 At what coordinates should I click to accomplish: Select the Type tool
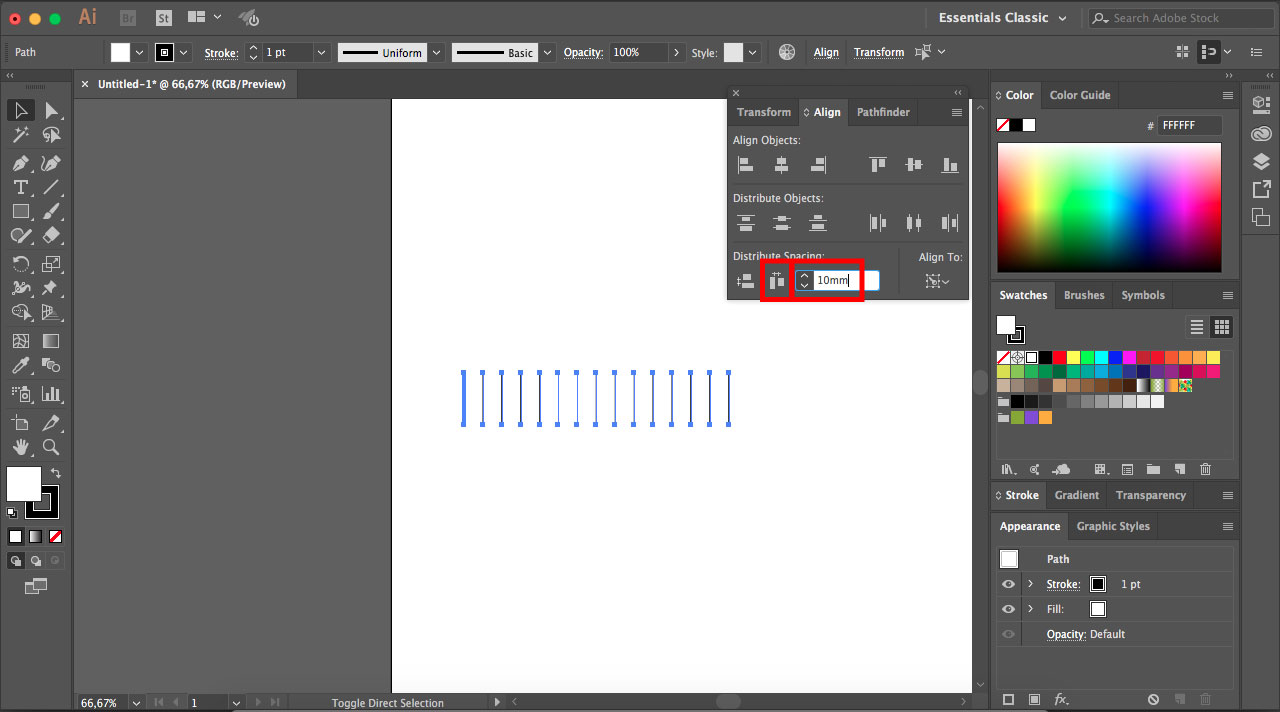click(x=20, y=187)
